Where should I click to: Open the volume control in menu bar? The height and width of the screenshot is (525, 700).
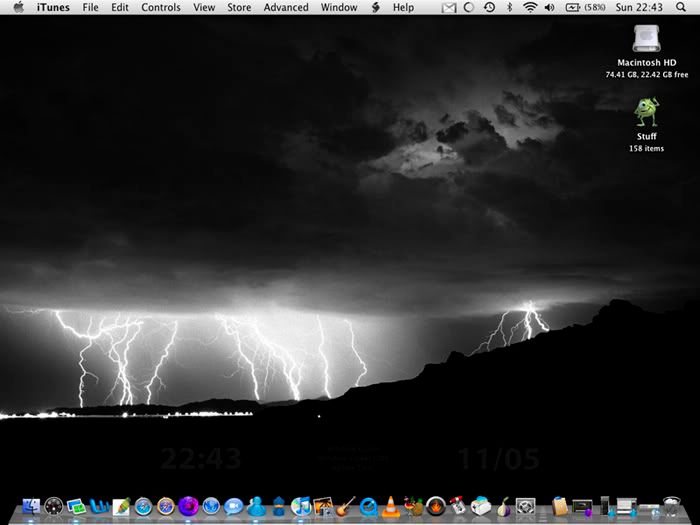pyautogui.click(x=549, y=8)
